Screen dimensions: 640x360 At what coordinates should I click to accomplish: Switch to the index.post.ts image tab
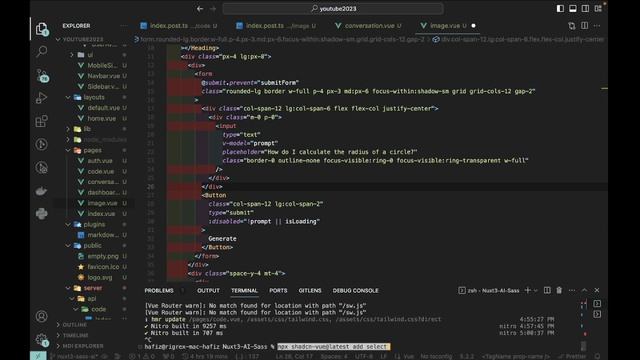click(277, 26)
